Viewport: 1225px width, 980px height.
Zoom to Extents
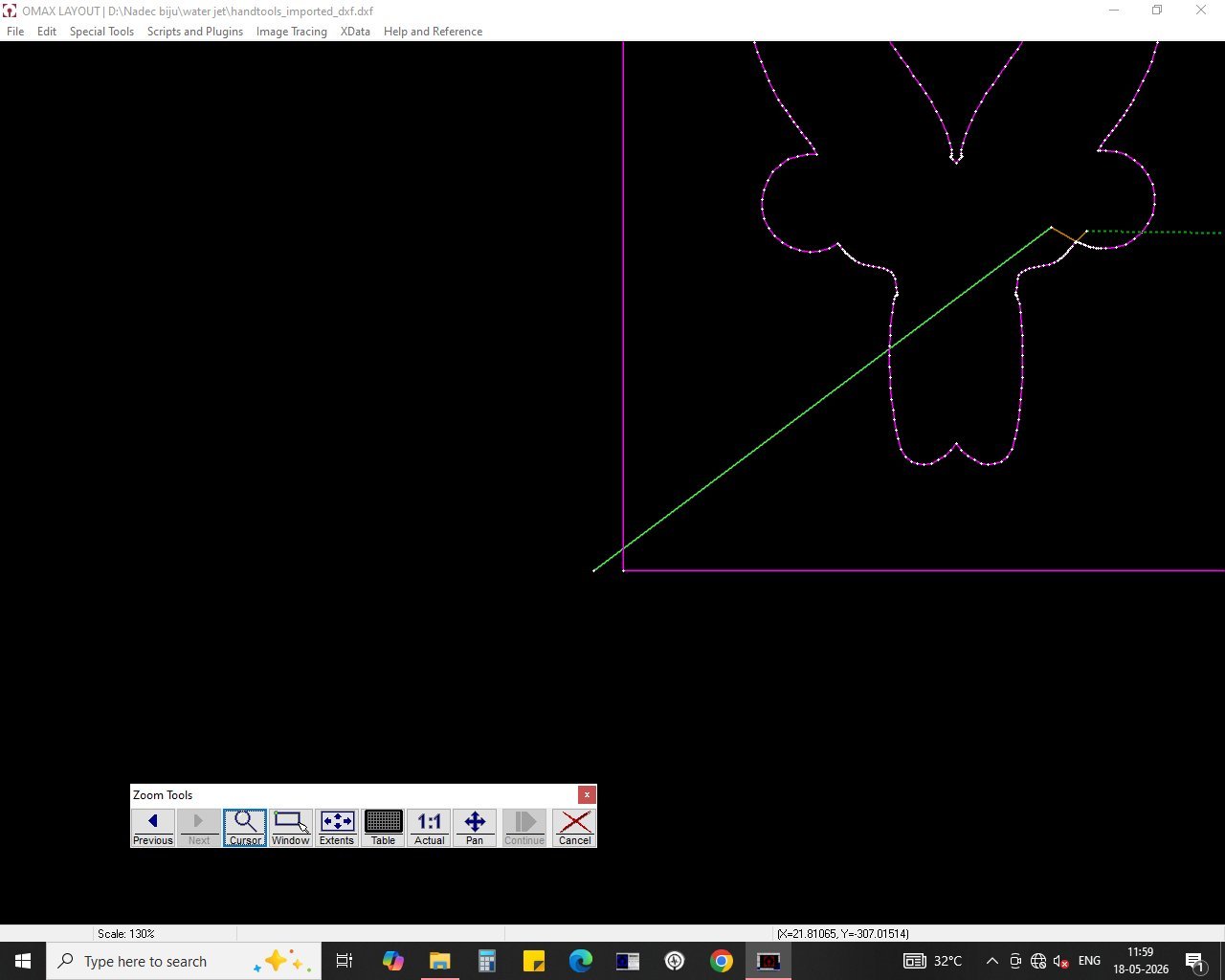point(337,828)
